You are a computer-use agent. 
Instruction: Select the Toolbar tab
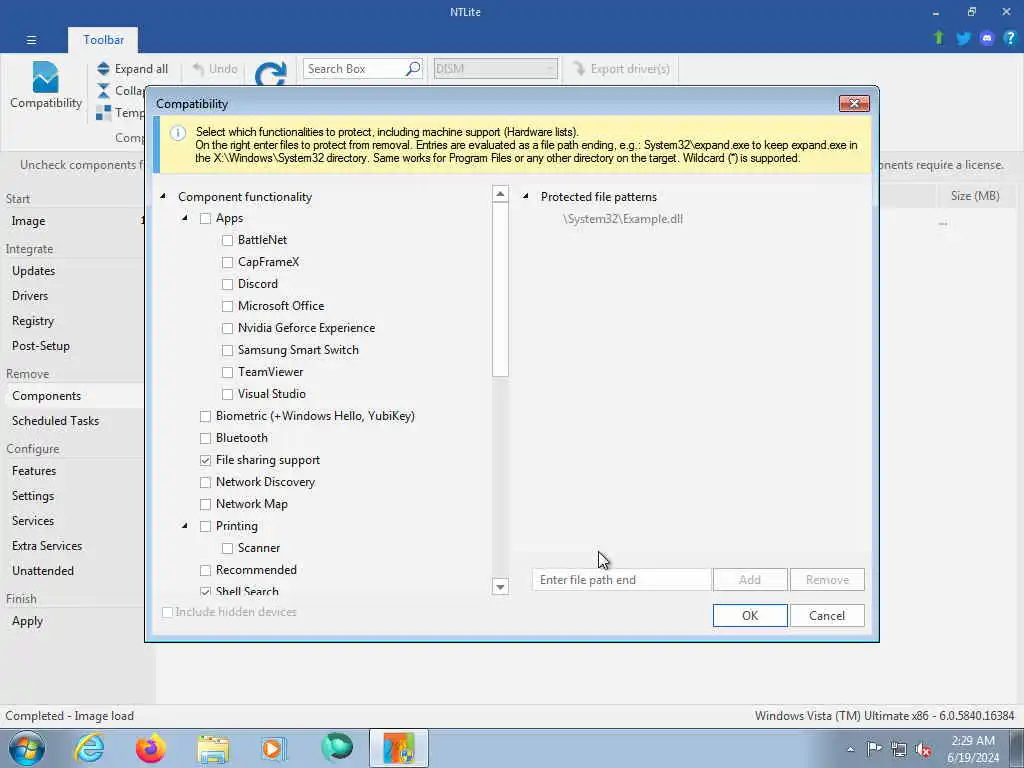pyautogui.click(x=103, y=40)
